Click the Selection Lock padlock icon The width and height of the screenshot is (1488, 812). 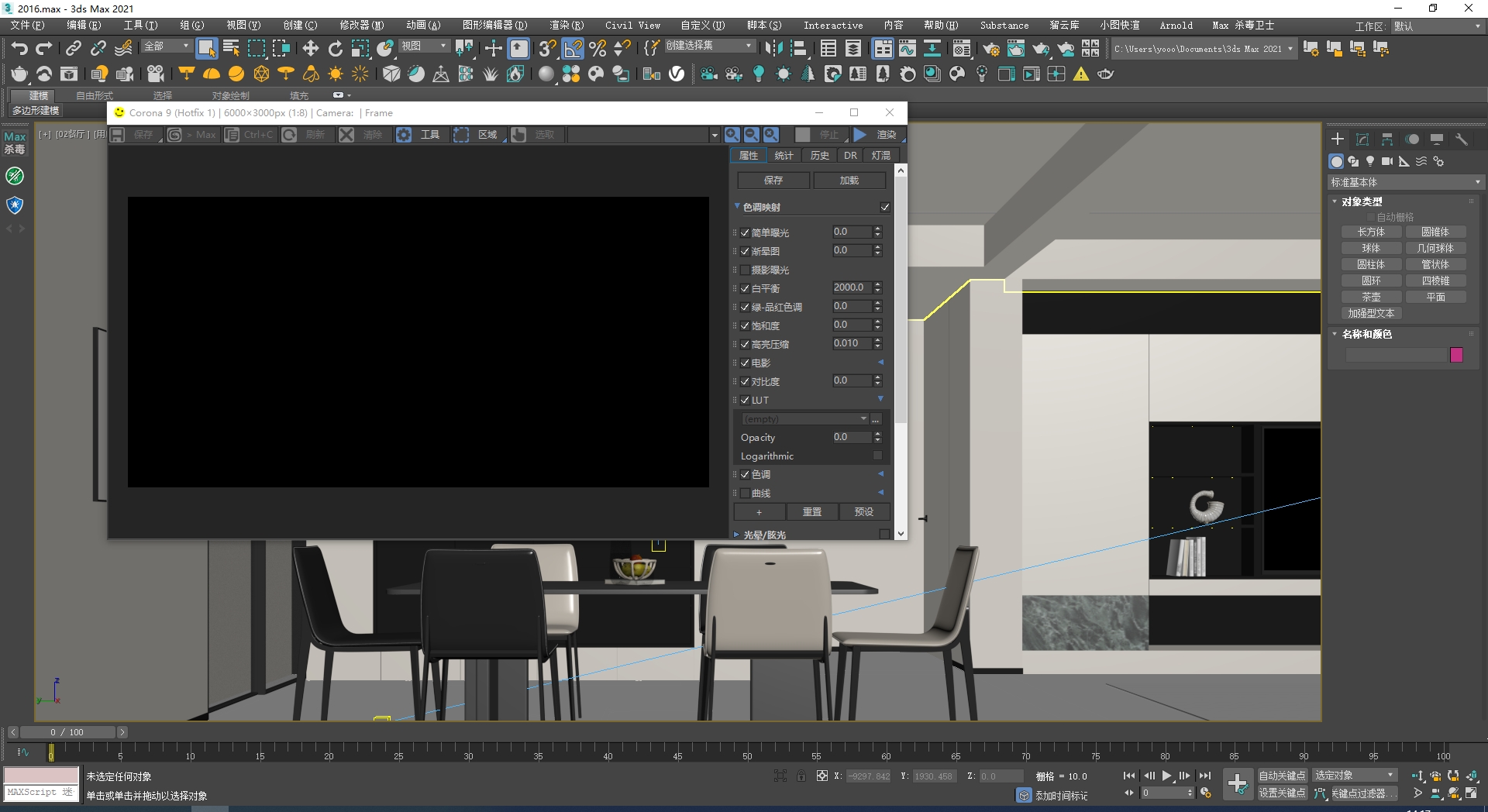click(x=801, y=776)
